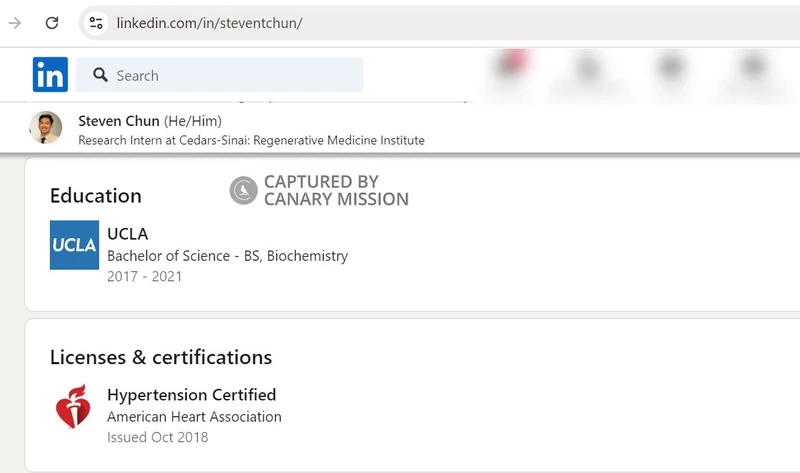Click the Hypertension Certified certification title

click(191, 395)
